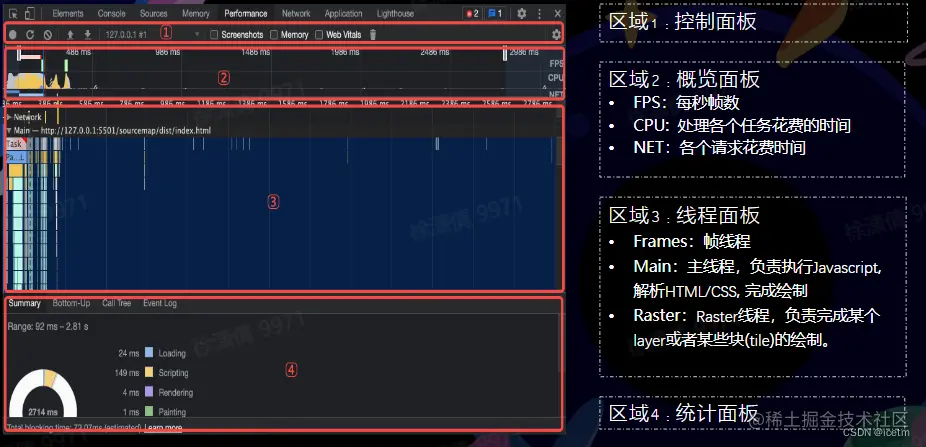Click the FPS label in the overview
This screenshot has width=926, height=447.
coord(556,63)
